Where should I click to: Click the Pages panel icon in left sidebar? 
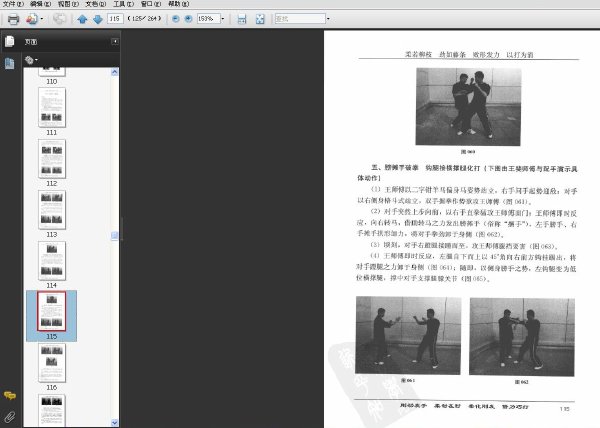(x=10, y=41)
